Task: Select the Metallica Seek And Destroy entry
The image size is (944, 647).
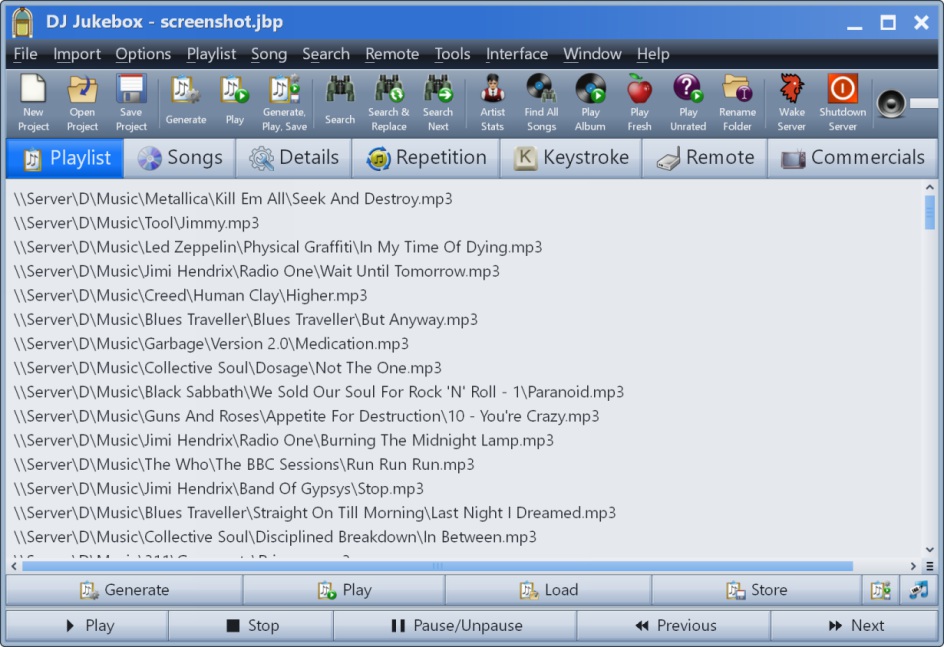Action: click(x=230, y=199)
